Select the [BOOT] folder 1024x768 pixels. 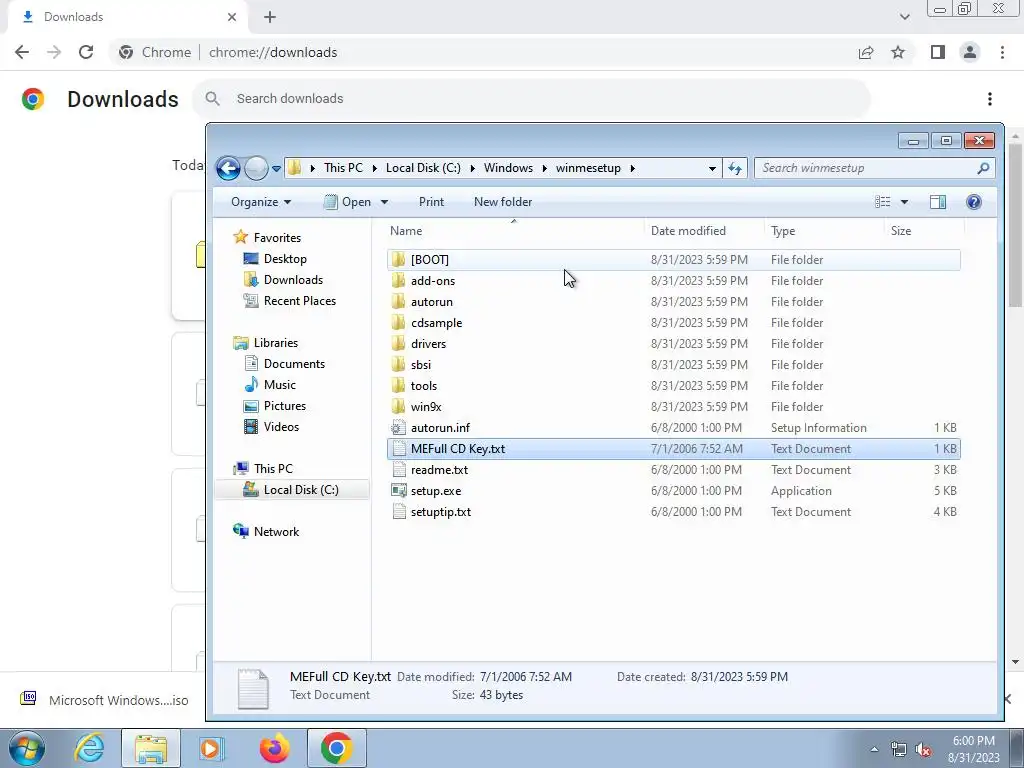tap(673, 259)
